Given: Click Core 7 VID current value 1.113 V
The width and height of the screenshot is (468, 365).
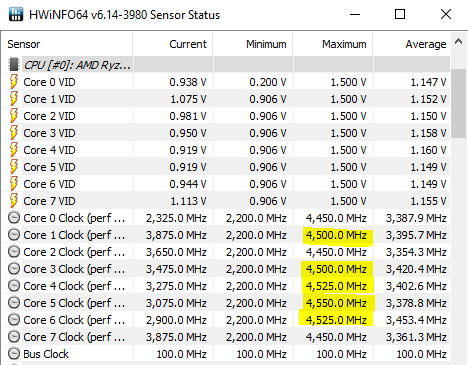Looking at the screenshot, I should [188, 201].
